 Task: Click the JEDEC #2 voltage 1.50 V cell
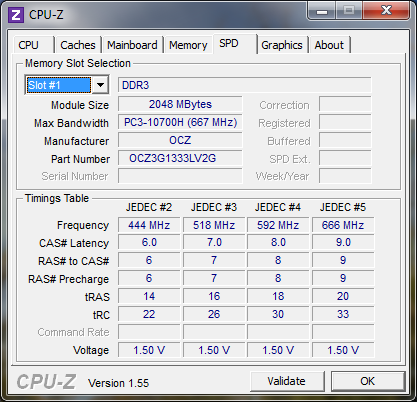click(x=149, y=350)
